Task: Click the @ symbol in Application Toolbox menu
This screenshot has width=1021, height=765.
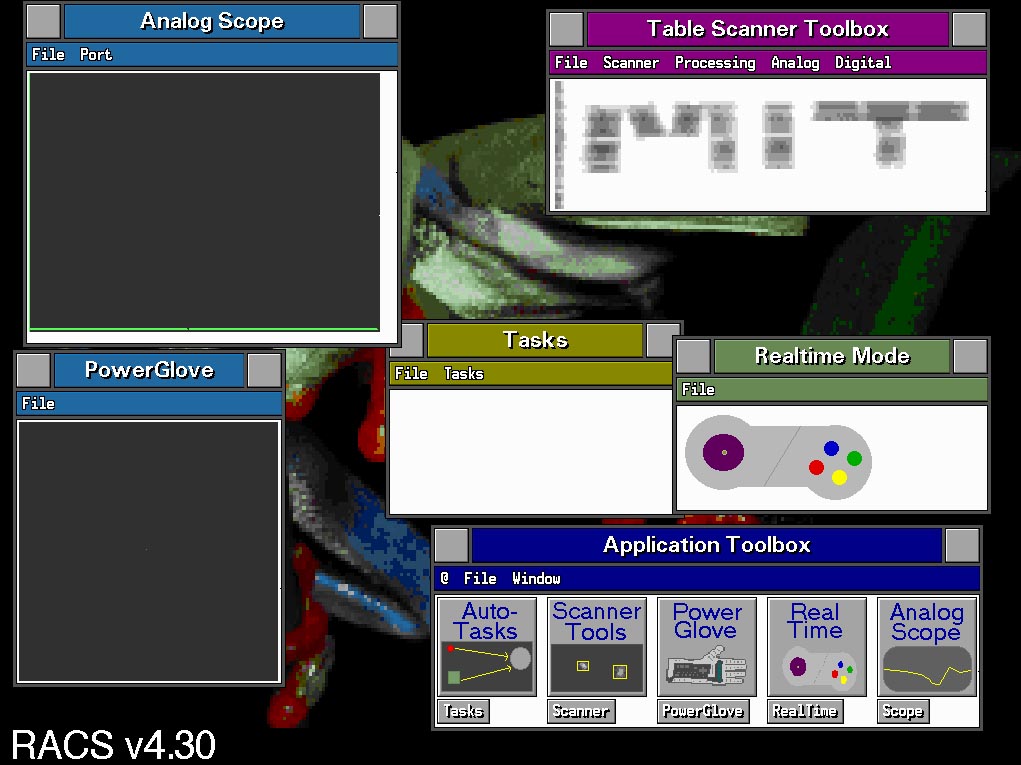Action: click(x=444, y=578)
